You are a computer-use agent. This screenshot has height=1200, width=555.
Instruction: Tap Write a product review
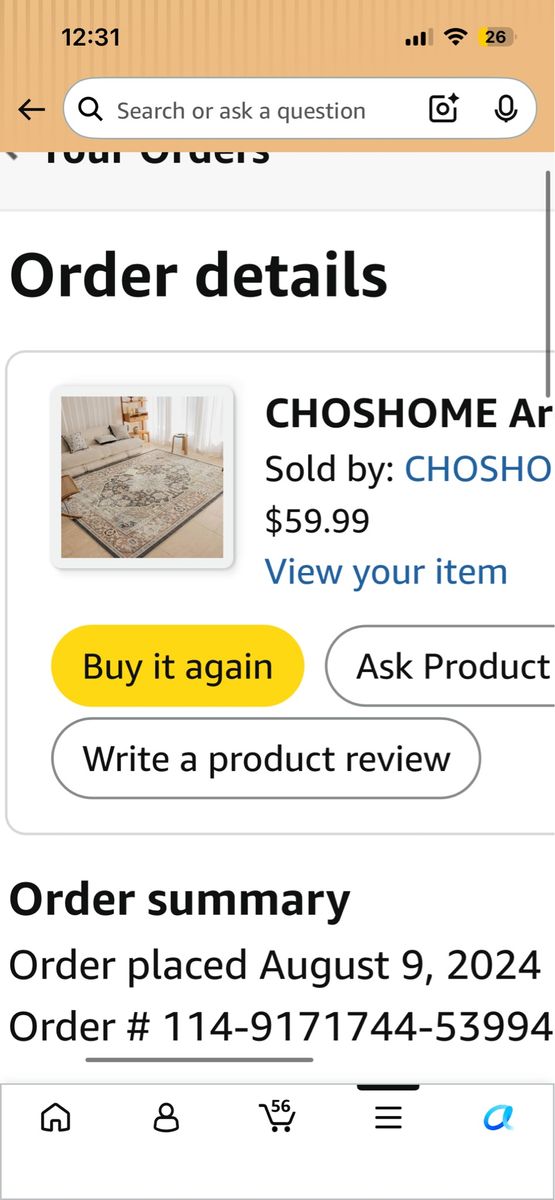[x=266, y=758]
